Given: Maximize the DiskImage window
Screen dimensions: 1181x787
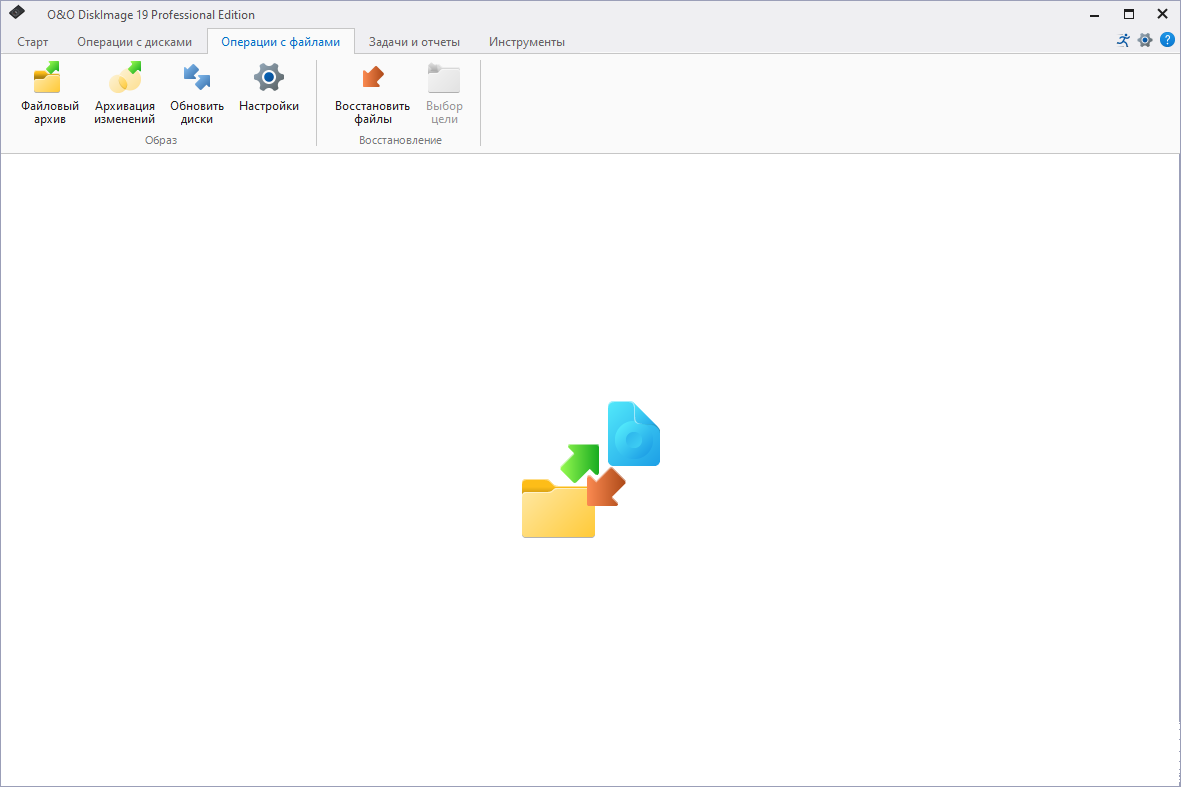Looking at the screenshot, I should tap(1128, 14).
